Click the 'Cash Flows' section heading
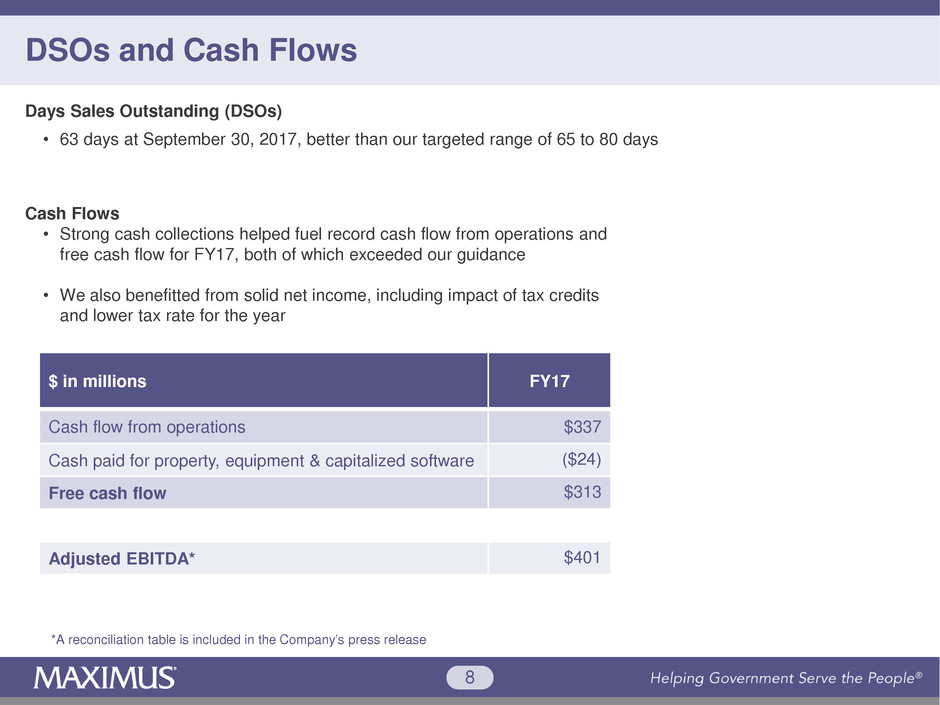Image resolution: width=940 pixels, height=705 pixels. [x=72, y=214]
